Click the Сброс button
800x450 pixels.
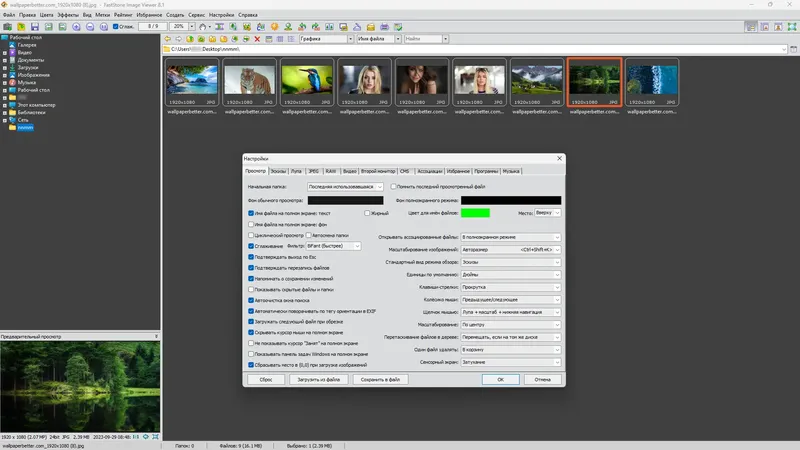coord(266,380)
